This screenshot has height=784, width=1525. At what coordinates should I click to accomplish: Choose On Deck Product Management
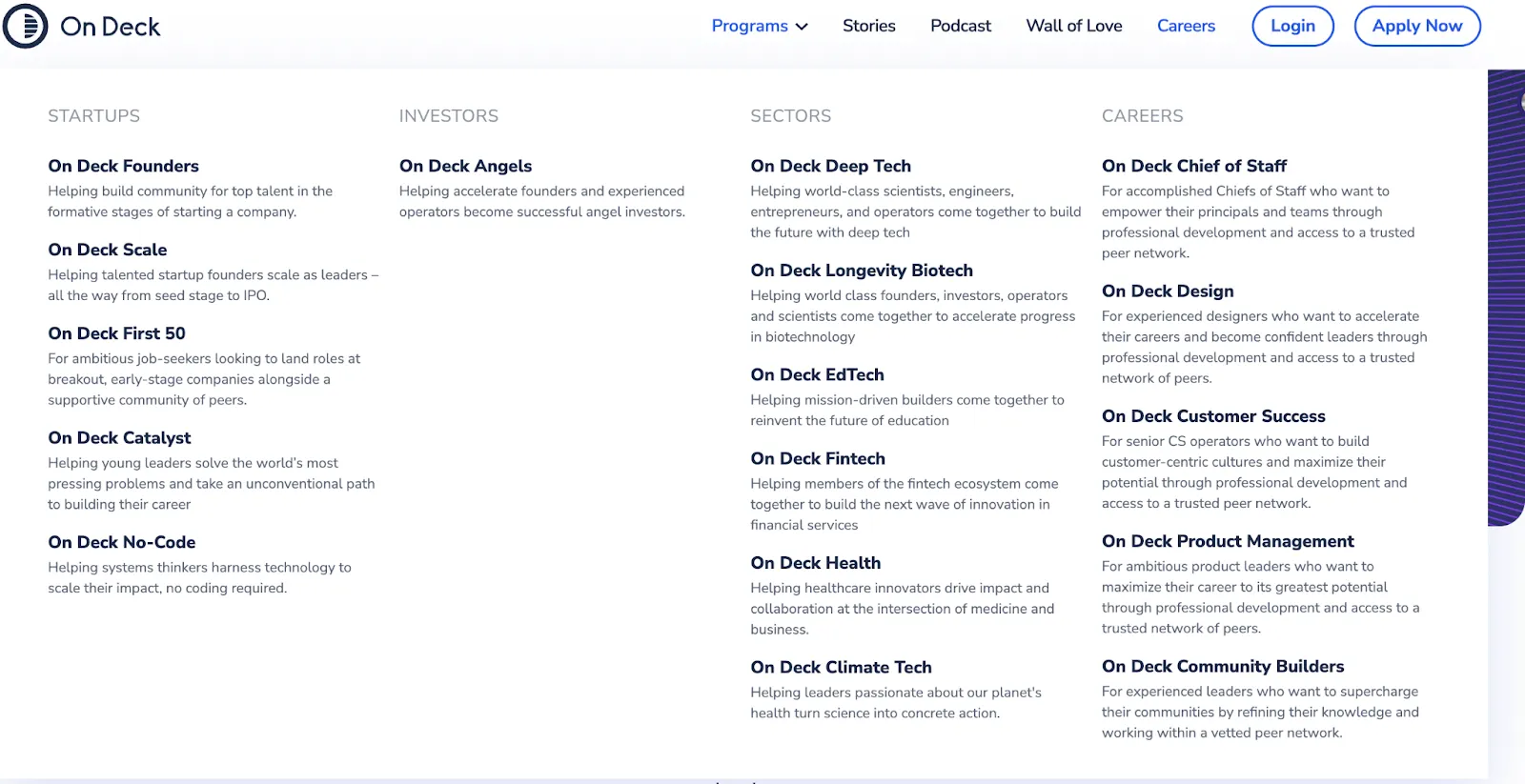click(1228, 541)
